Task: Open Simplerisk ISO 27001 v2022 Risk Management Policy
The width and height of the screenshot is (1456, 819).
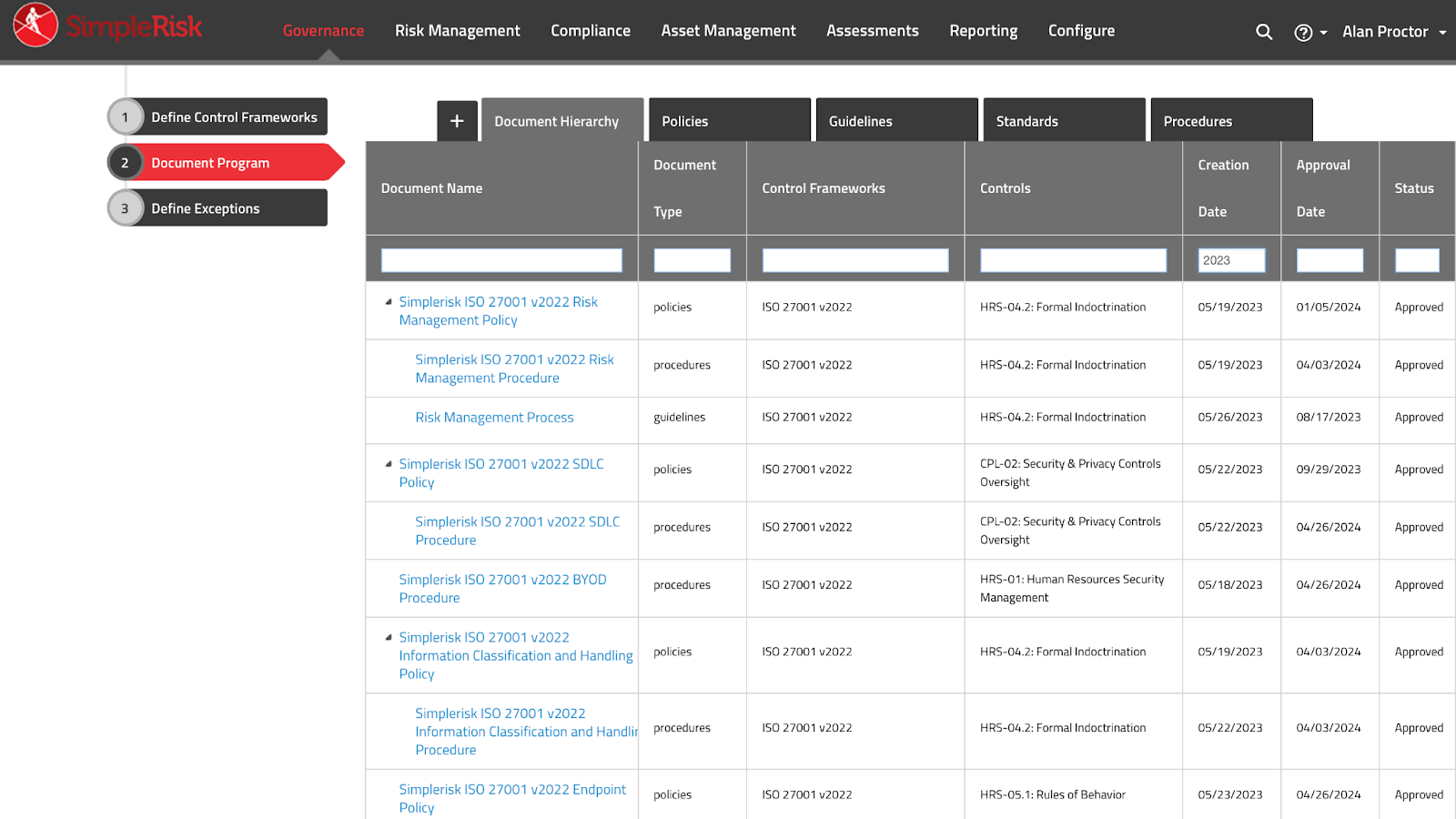Action: 499,311
